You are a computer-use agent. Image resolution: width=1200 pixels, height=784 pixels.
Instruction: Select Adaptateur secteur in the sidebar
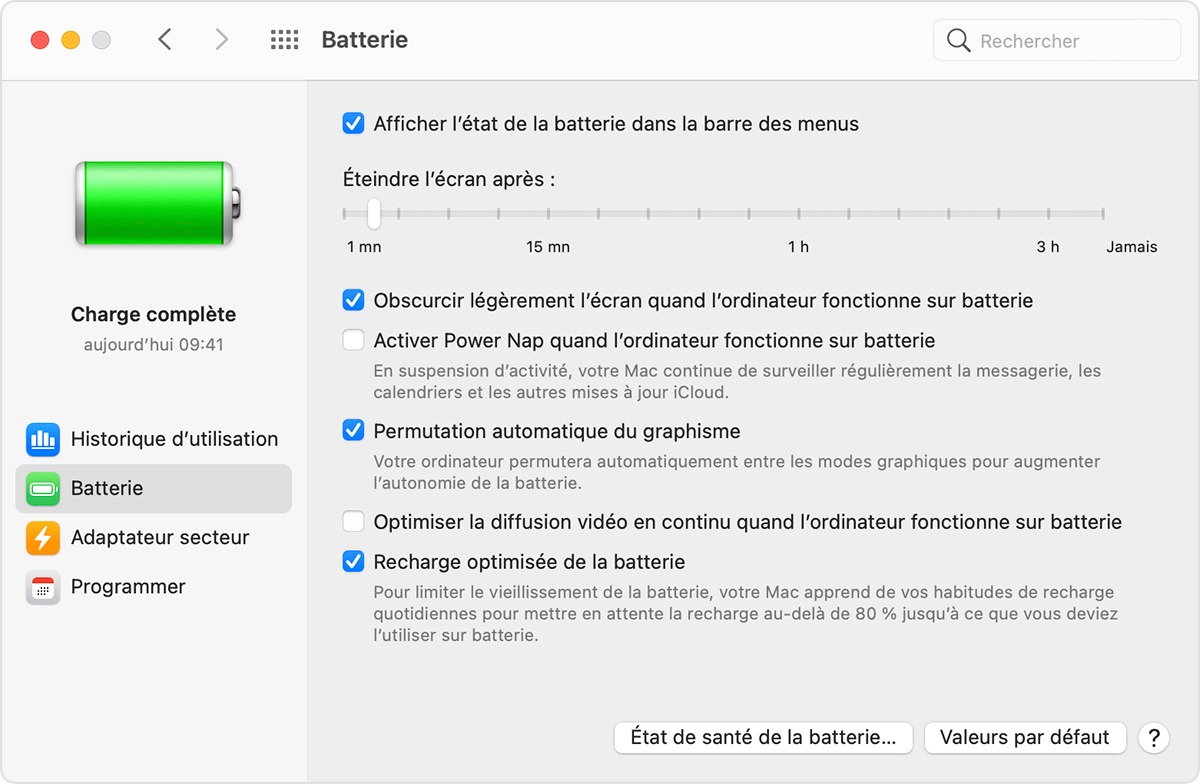(160, 538)
